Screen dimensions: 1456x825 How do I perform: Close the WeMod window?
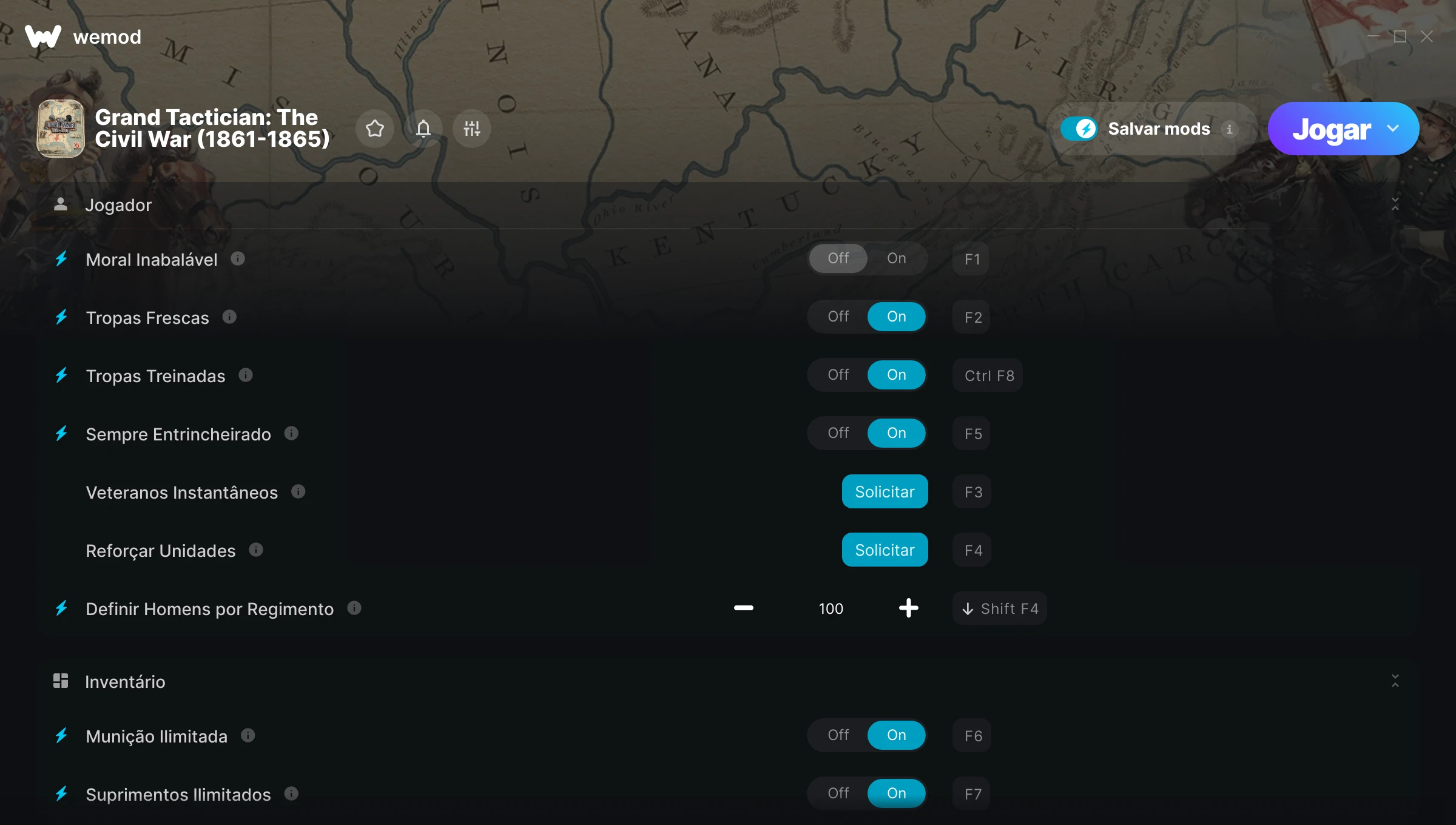pos(1427,36)
